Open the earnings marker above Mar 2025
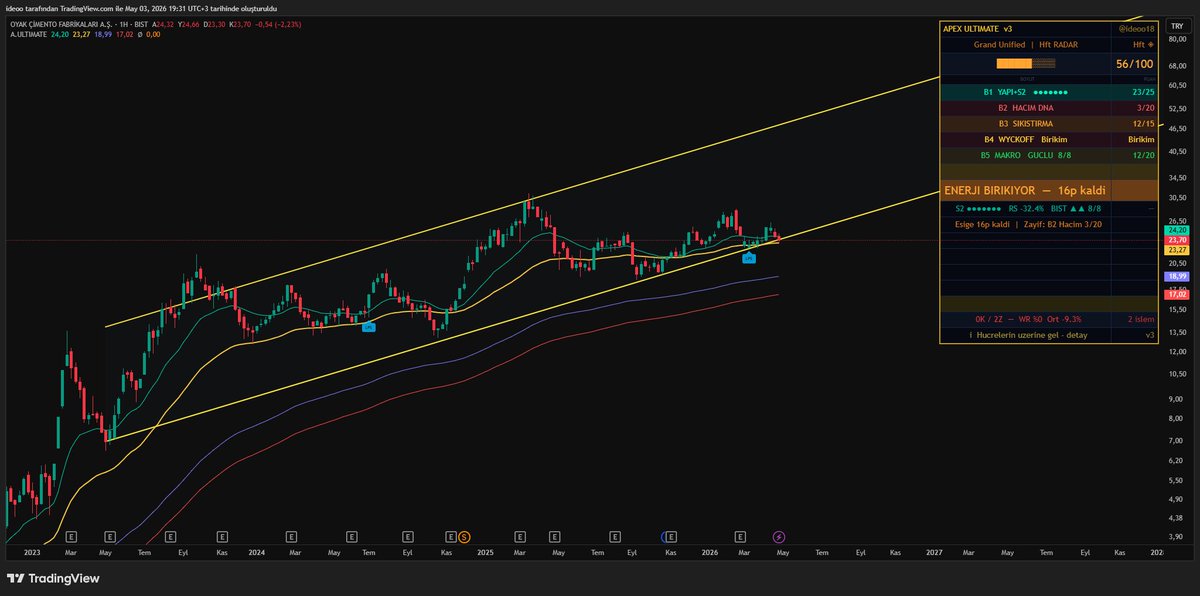This screenshot has height=596, width=1200. (520, 537)
